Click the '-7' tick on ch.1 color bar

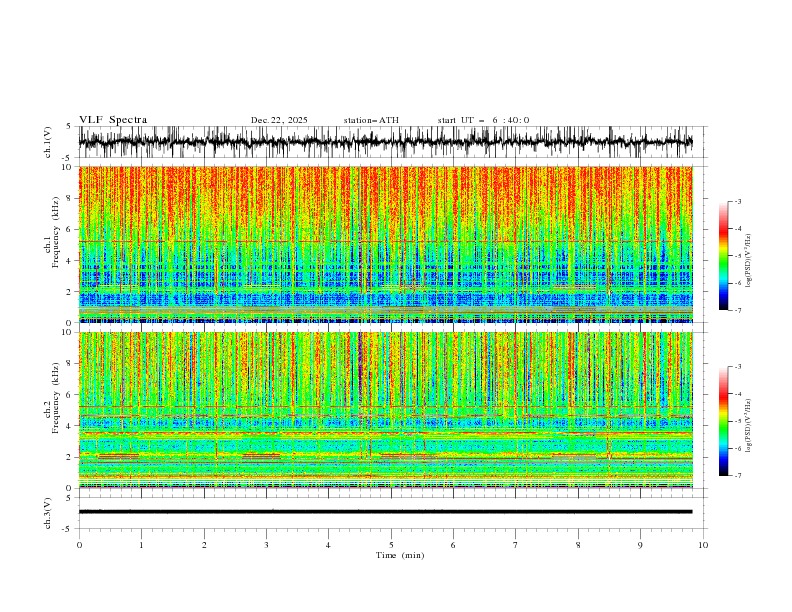738,310
